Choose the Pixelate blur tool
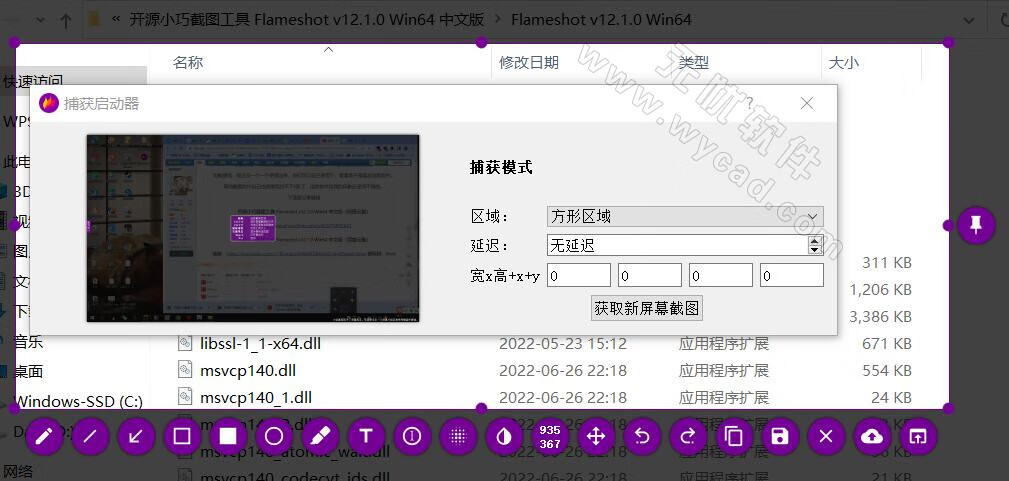The height and width of the screenshot is (481, 1009). point(458,436)
